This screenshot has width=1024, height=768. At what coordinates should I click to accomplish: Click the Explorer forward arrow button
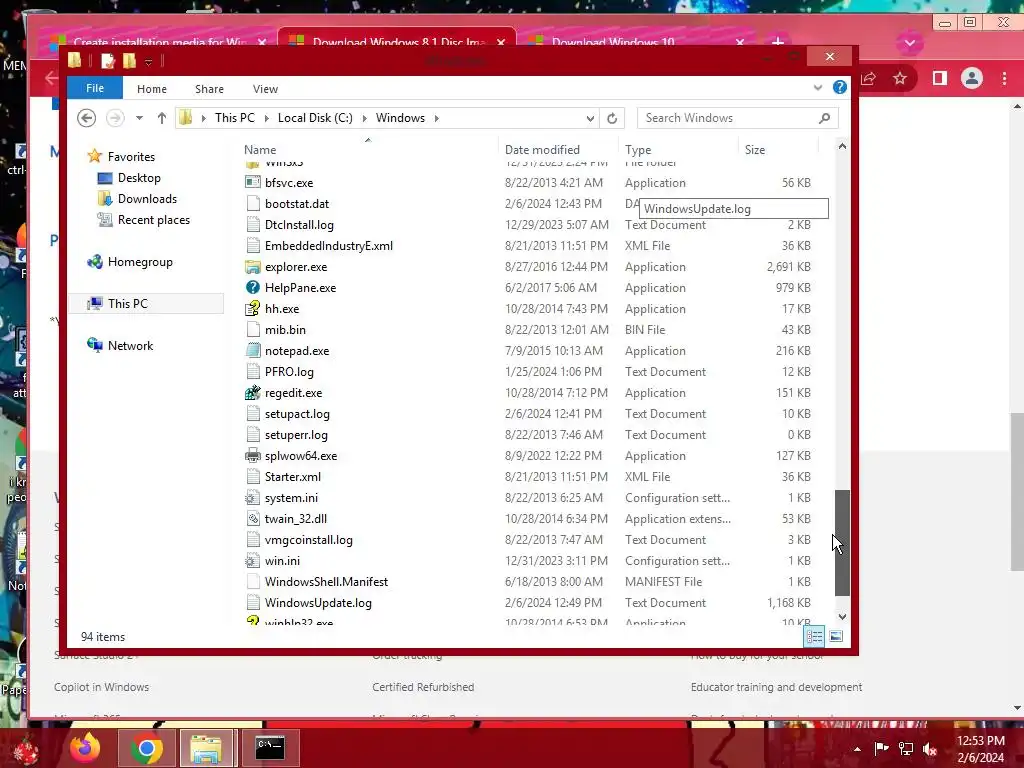(115, 118)
